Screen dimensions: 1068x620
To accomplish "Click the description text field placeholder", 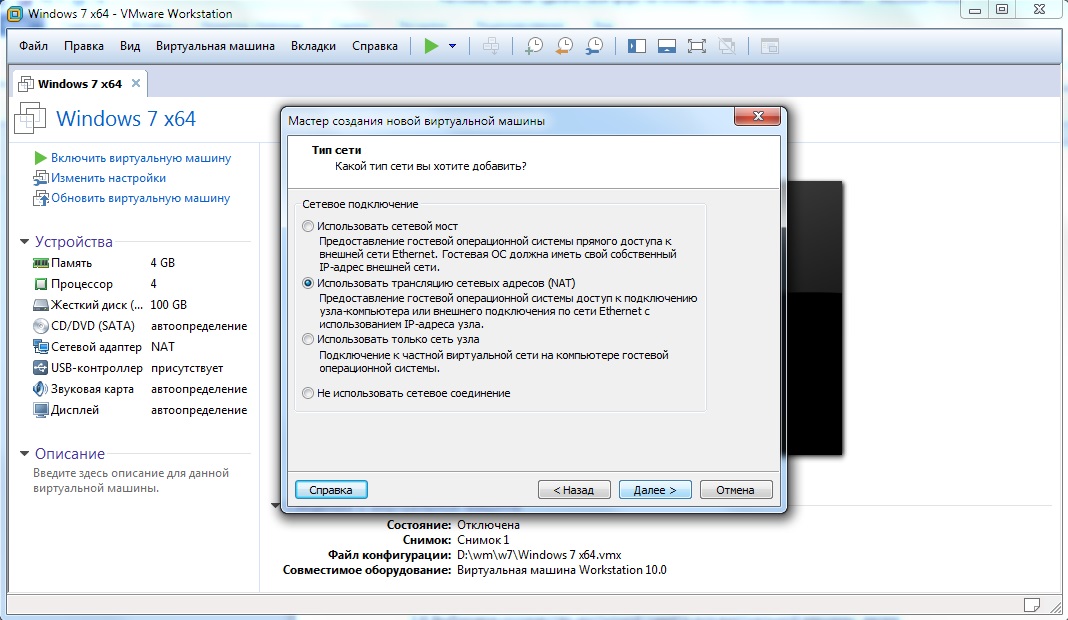I will coord(131,480).
